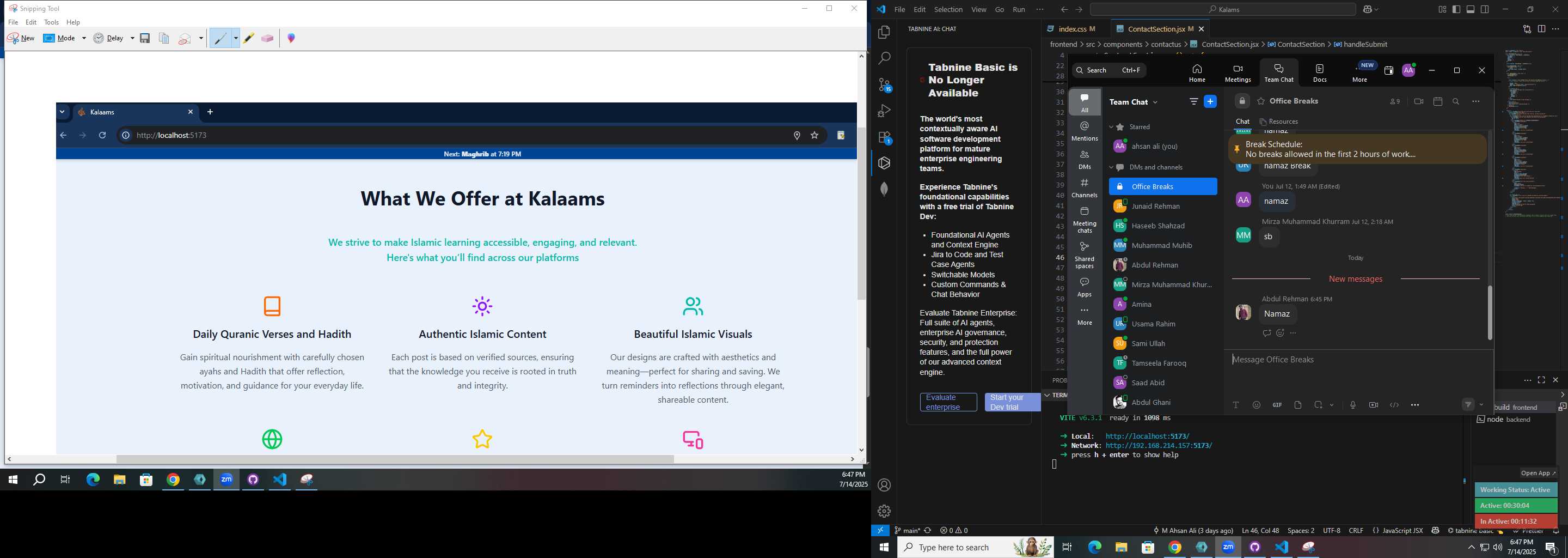Open the screenshot options arrow in Zoom compose toolbar
The image size is (1568, 558).
coord(1332,405)
